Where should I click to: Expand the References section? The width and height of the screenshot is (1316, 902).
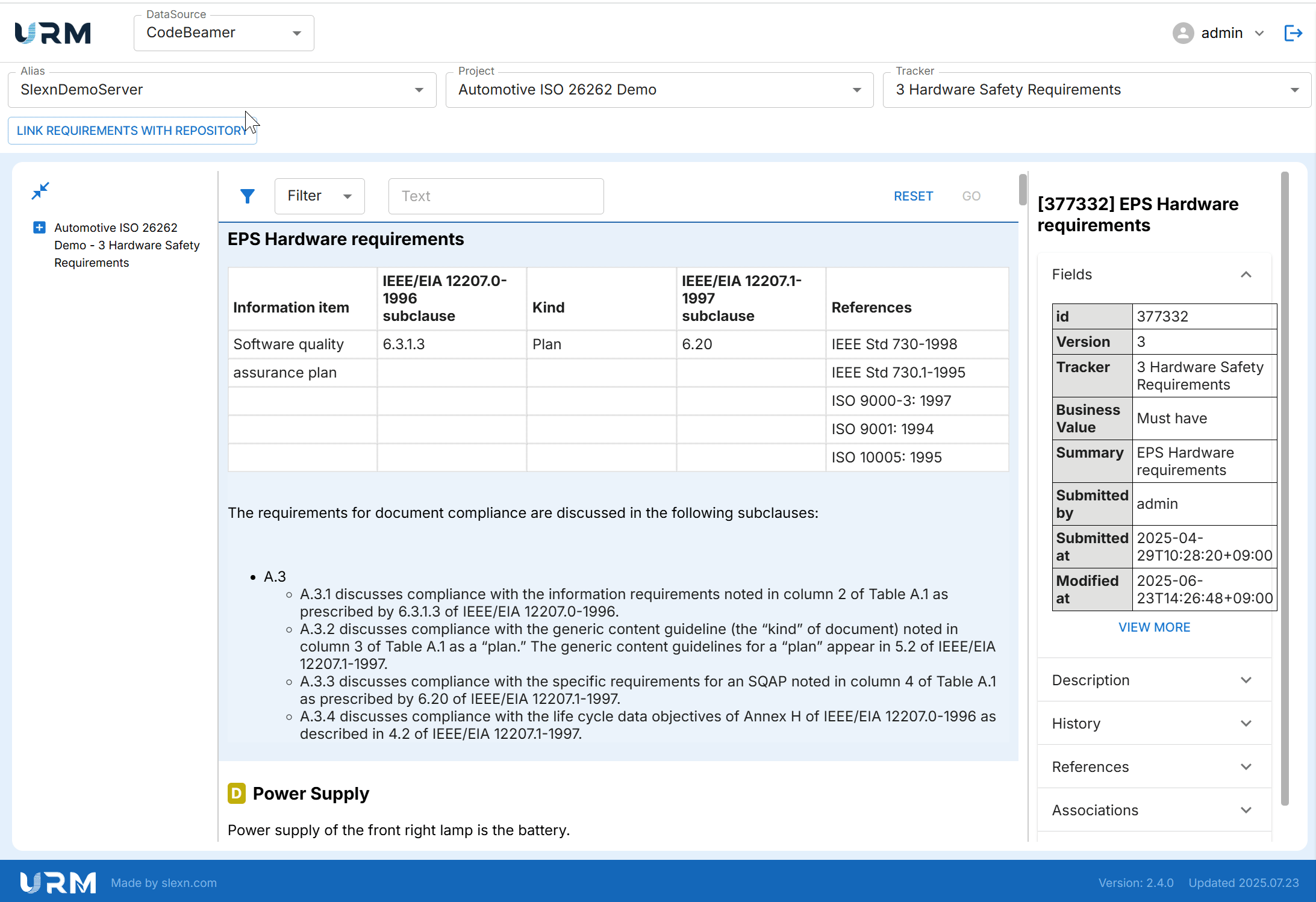point(1154,767)
